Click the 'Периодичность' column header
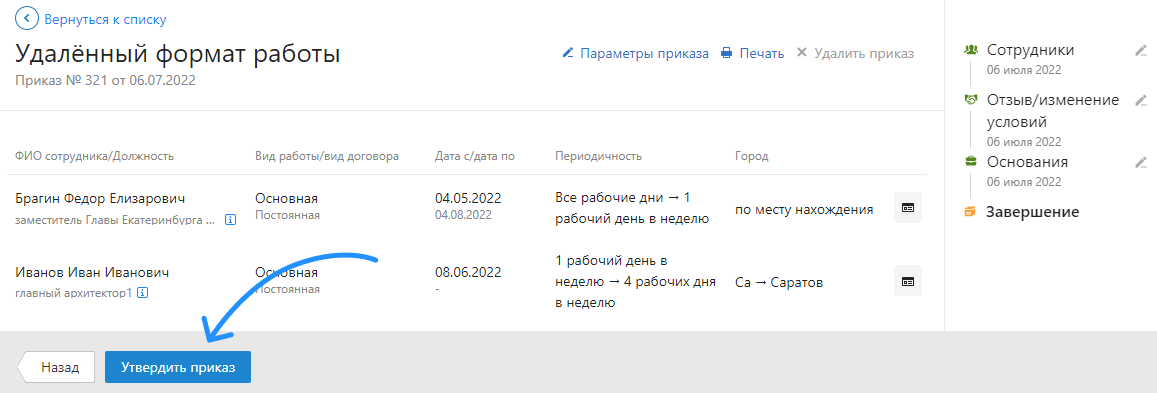This screenshot has width=1157, height=393. (x=598, y=156)
